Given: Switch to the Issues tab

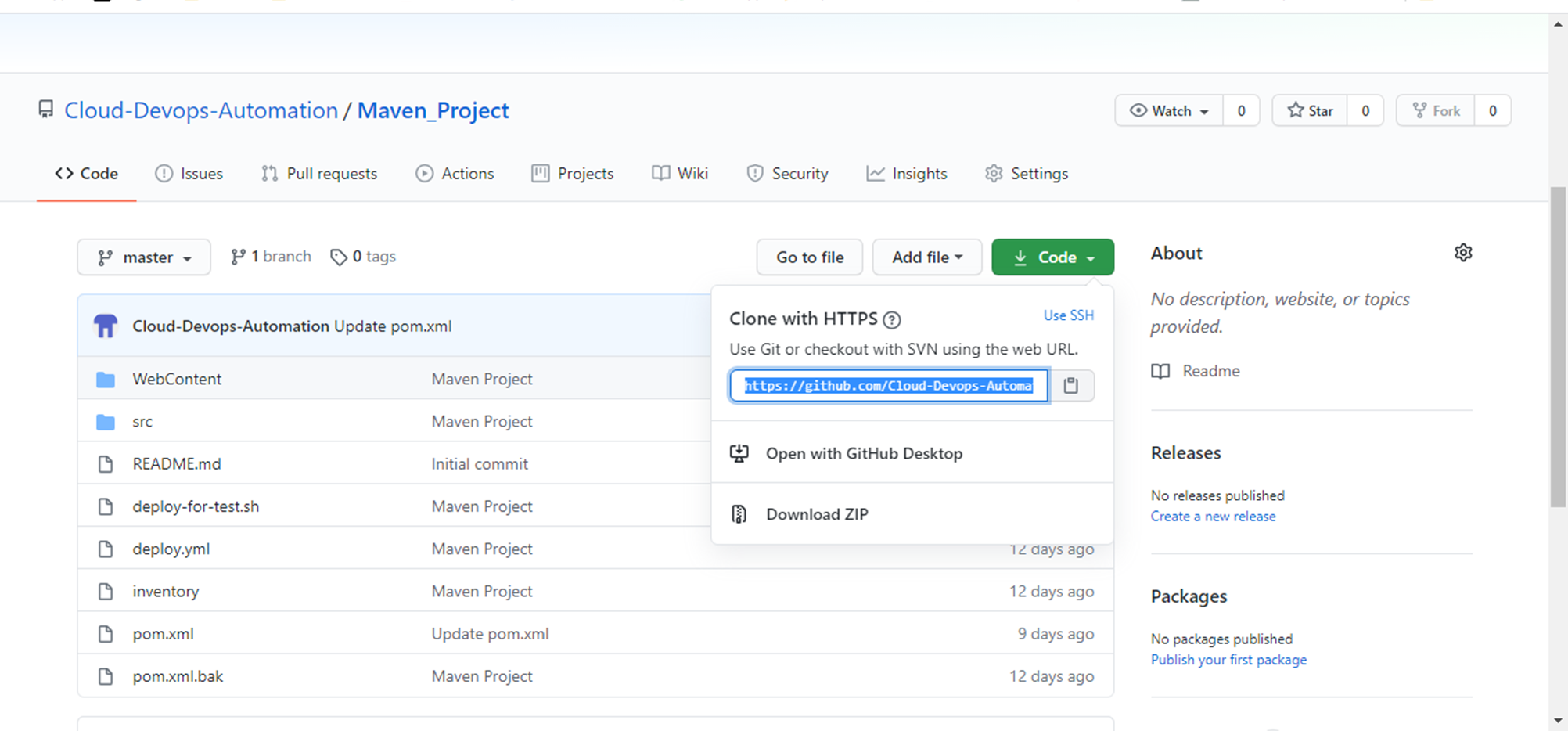Looking at the screenshot, I should [x=189, y=173].
